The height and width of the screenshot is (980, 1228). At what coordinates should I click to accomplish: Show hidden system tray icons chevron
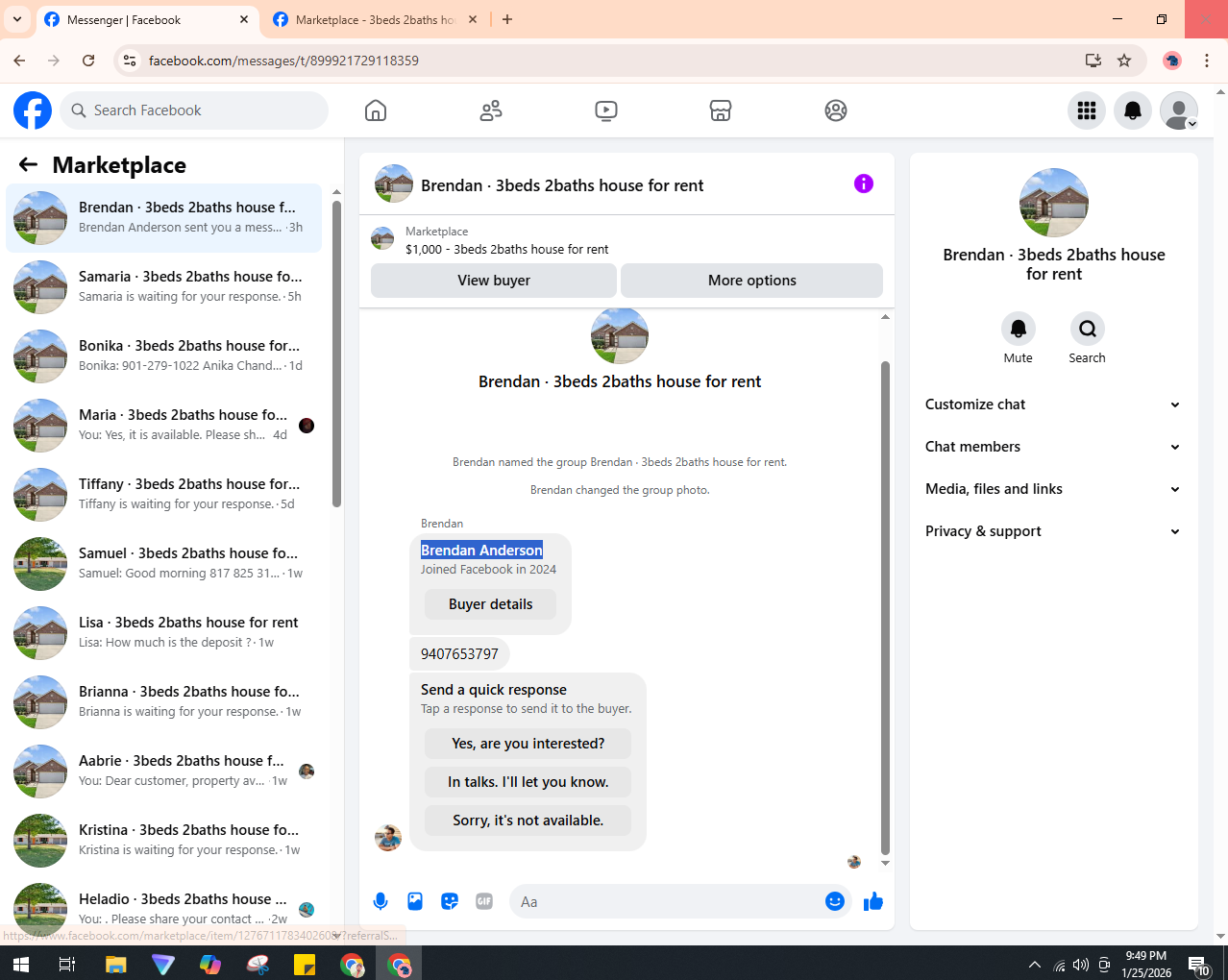(x=1034, y=964)
